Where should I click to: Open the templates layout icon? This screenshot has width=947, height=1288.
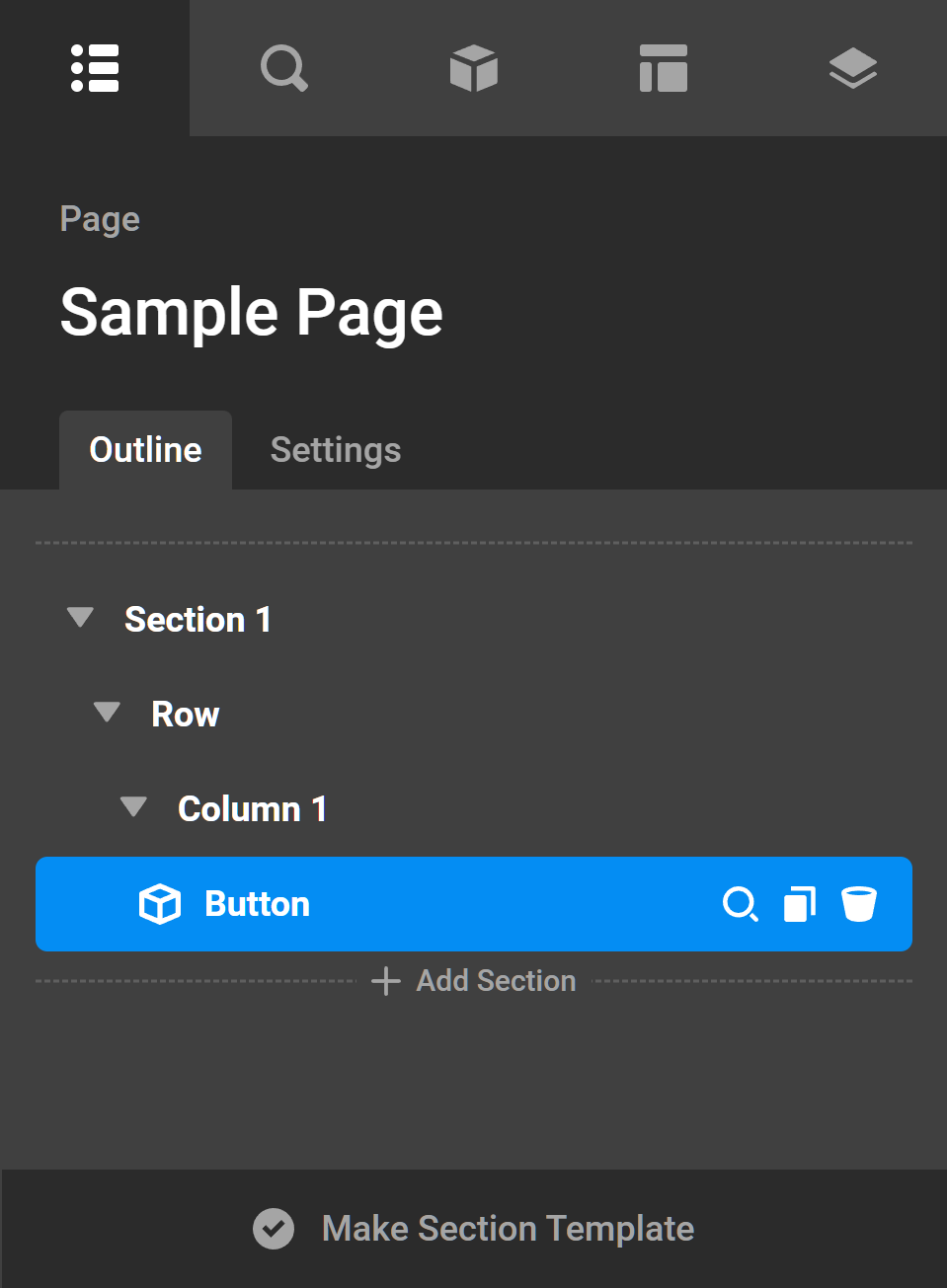[664, 68]
